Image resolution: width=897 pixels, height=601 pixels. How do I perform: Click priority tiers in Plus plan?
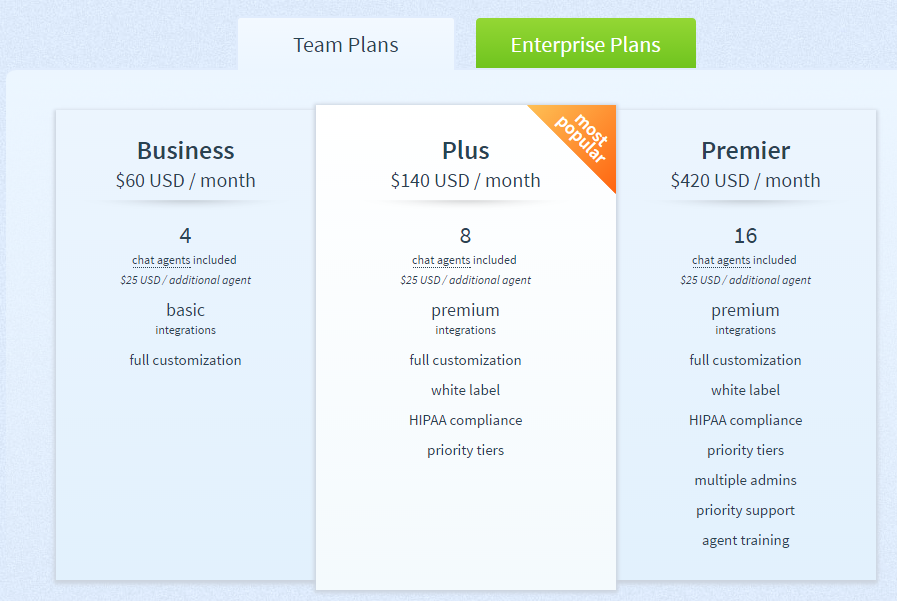[466, 451]
